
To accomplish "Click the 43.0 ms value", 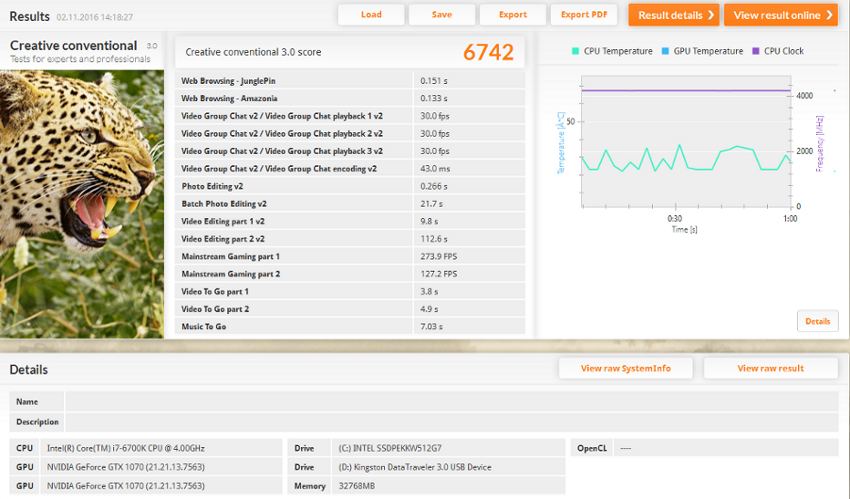I will click(435, 169).
